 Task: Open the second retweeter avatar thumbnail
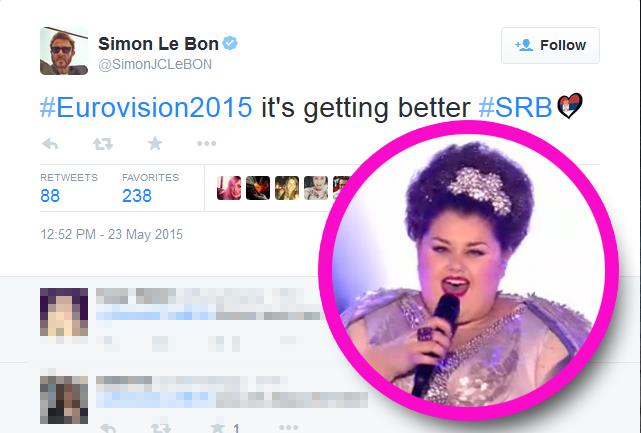click(x=258, y=188)
